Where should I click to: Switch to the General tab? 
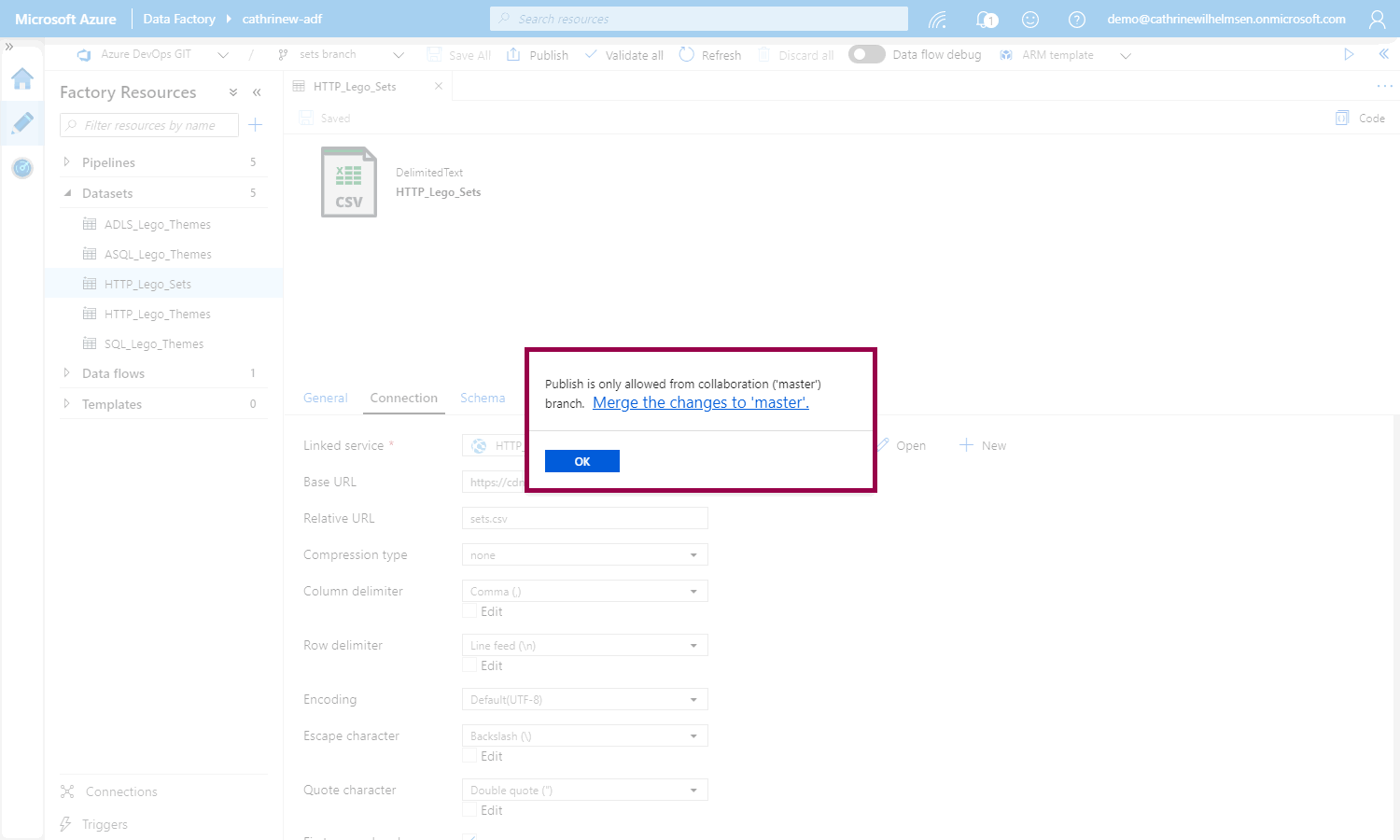pyautogui.click(x=325, y=398)
